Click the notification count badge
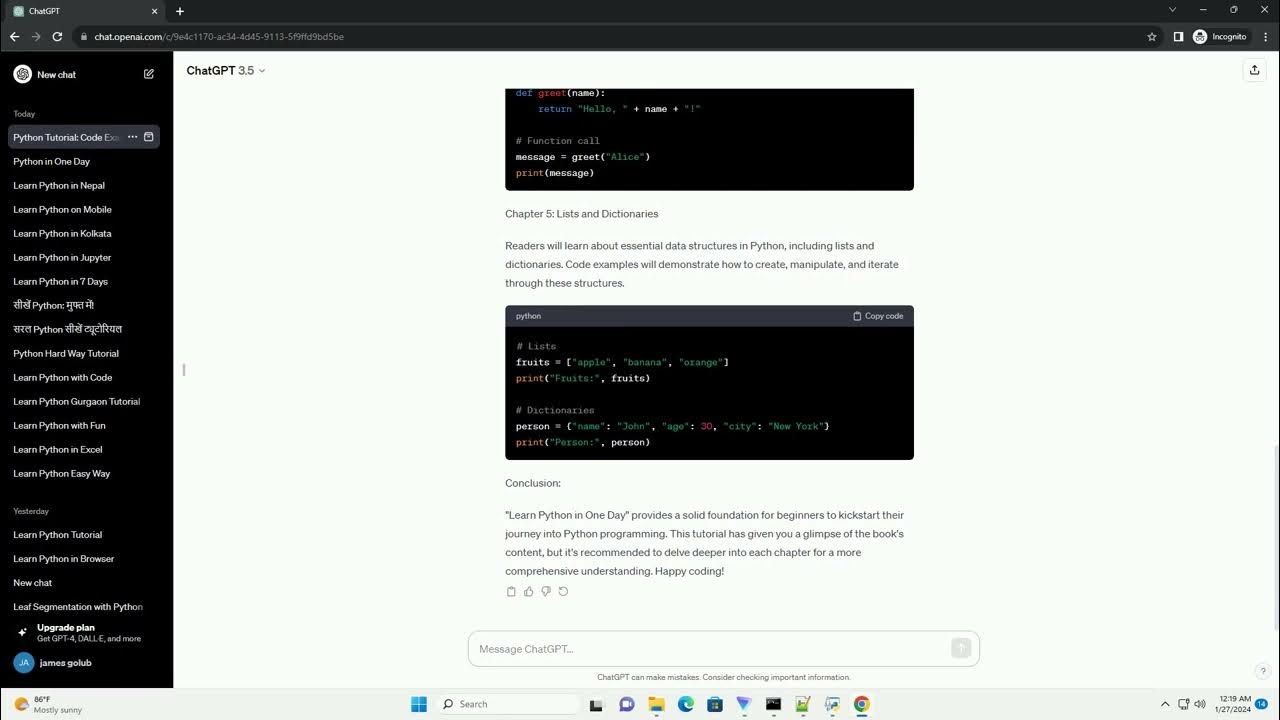This screenshot has width=1280, height=720. click(1261, 704)
